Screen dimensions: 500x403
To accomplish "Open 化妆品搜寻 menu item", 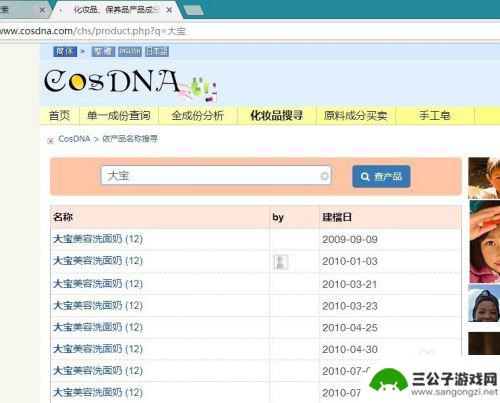I will 277,116.
